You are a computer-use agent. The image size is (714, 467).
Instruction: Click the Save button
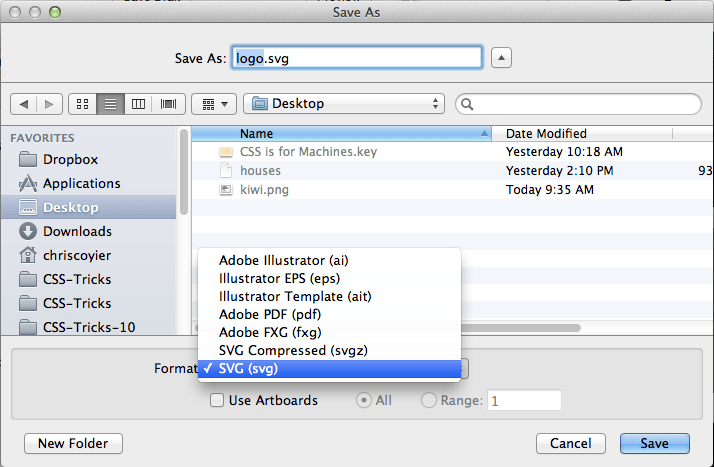tap(654, 443)
